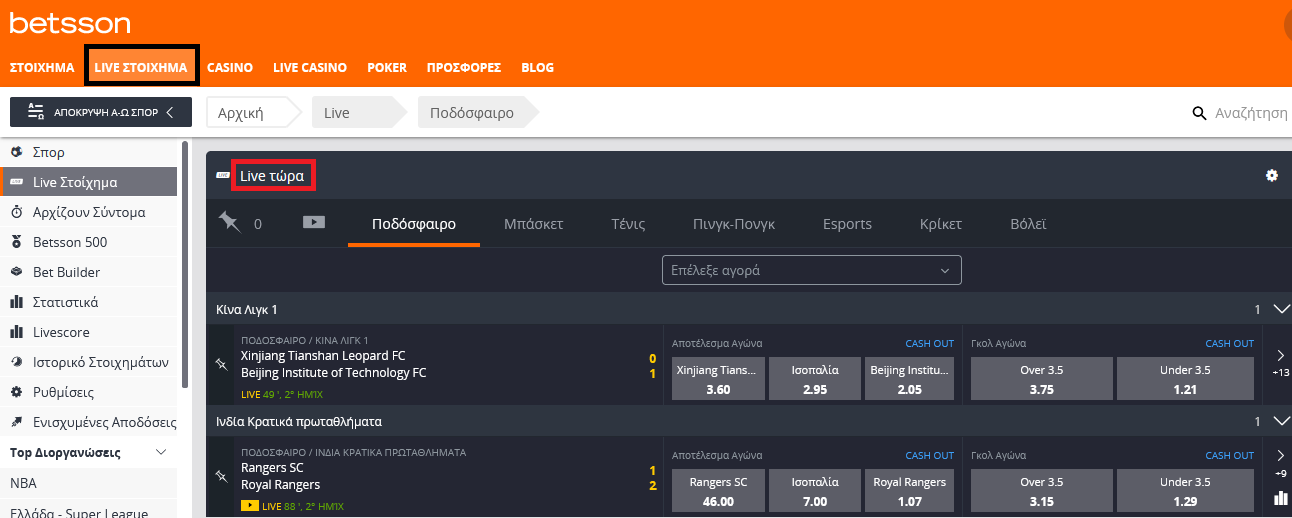Click the Bet Builder icon in sidebar

[16, 272]
